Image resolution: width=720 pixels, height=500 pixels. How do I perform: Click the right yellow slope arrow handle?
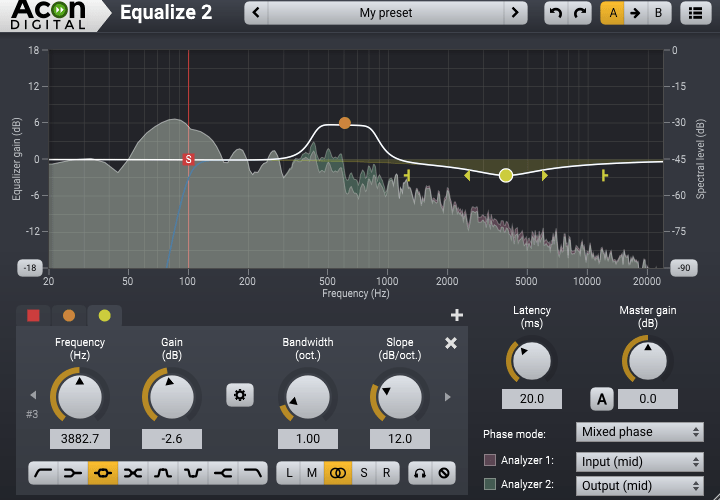point(545,175)
